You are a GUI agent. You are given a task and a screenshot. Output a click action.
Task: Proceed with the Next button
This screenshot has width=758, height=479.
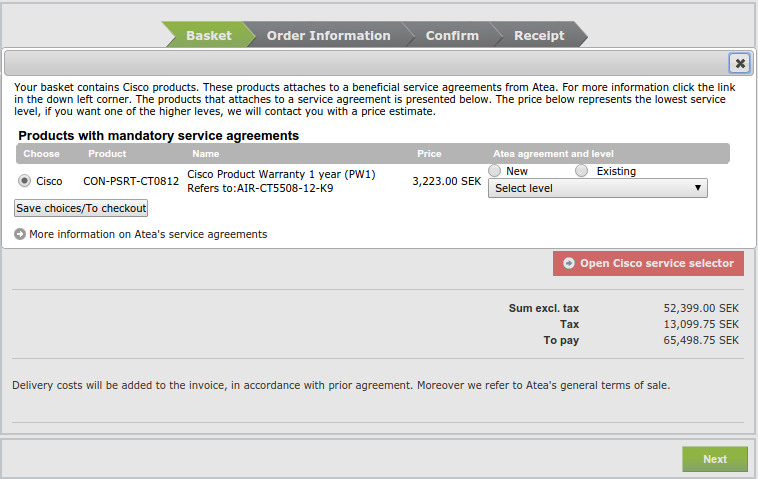tap(715, 459)
